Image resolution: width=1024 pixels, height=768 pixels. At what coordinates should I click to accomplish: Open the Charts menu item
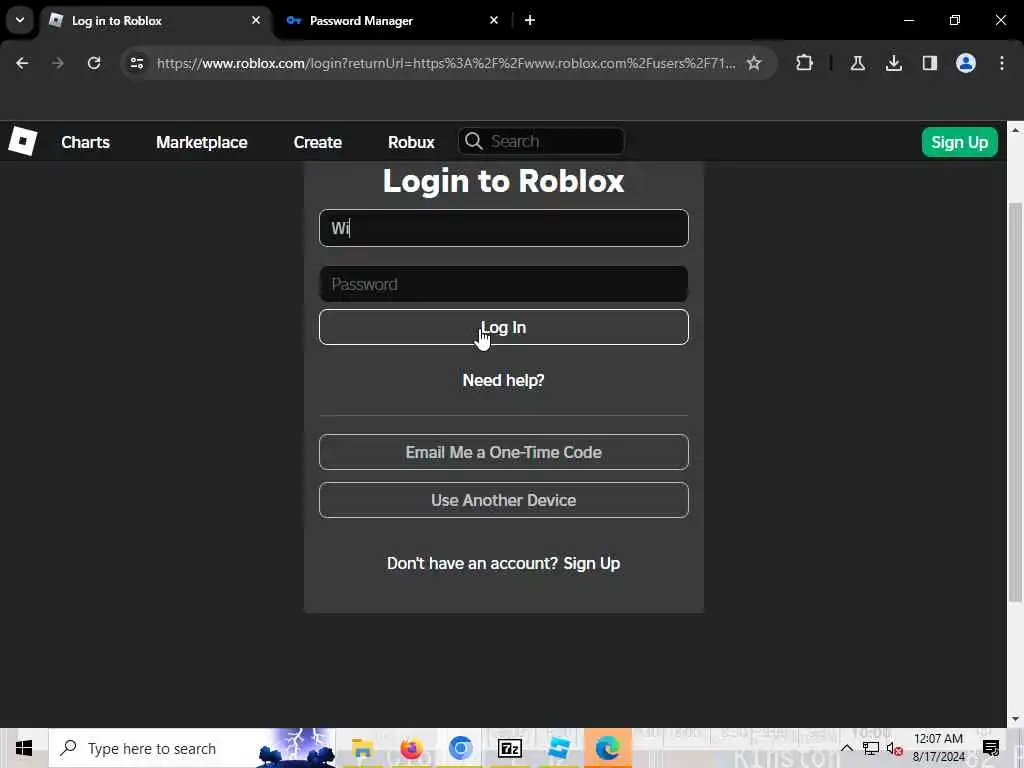86,142
